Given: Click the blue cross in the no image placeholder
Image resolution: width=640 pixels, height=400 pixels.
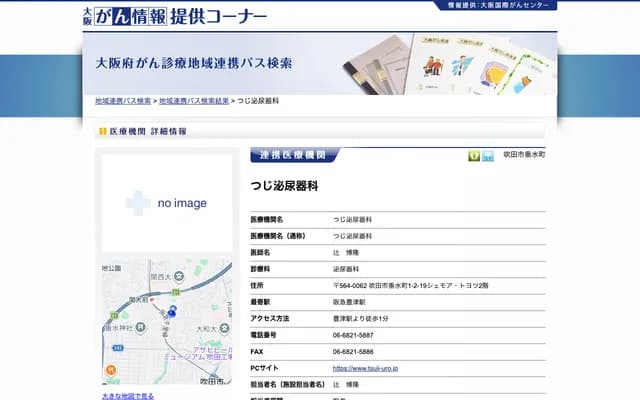Looking at the screenshot, I should point(138,203).
